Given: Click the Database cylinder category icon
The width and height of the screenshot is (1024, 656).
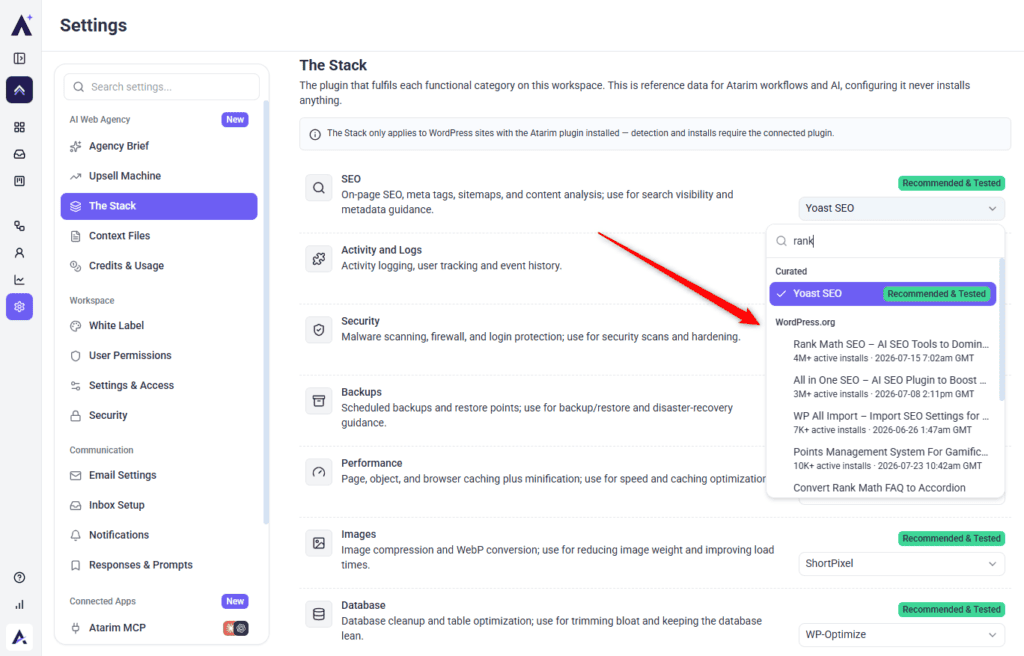Looking at the screenshot, I should pos(319,614).
